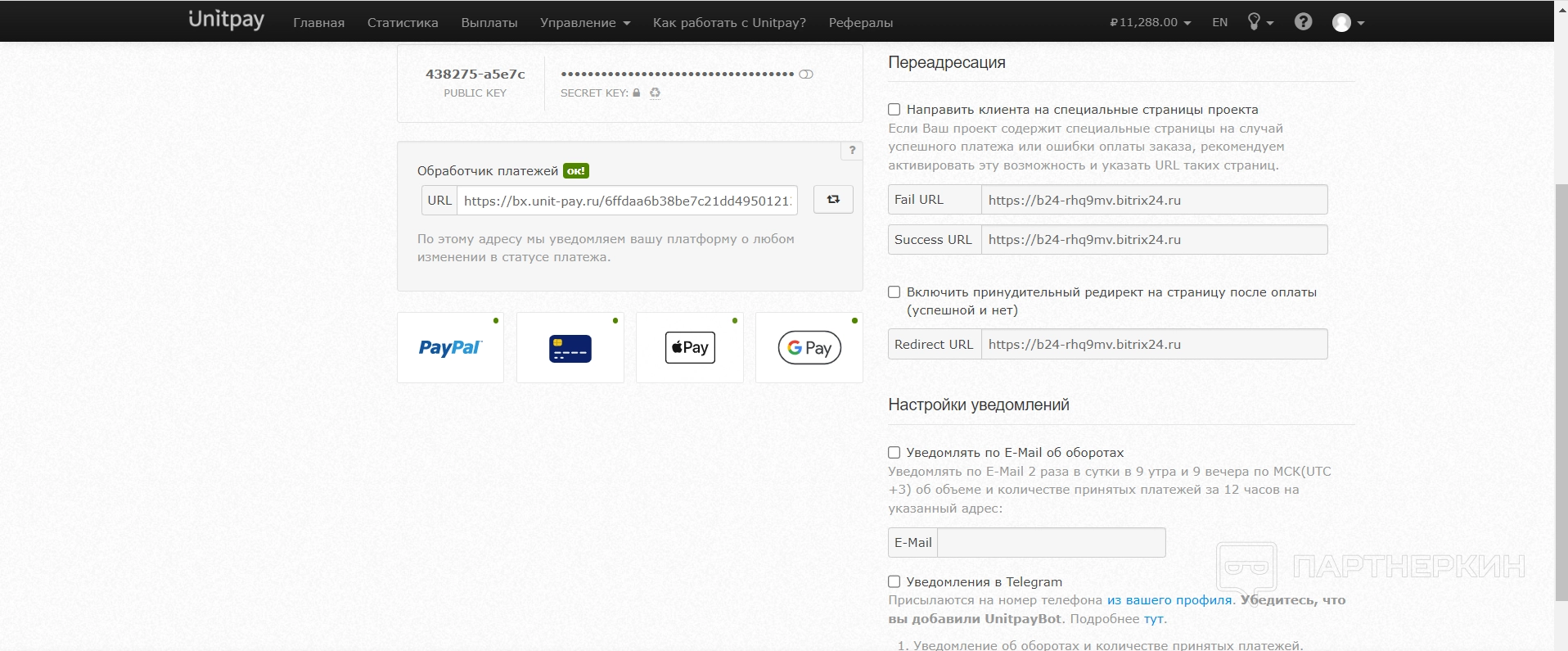Enable 'Включить принудительный редирект' checkbox
Image resolution: width=1568 pixels, height=651 pixels.
[x=894, y=292]
